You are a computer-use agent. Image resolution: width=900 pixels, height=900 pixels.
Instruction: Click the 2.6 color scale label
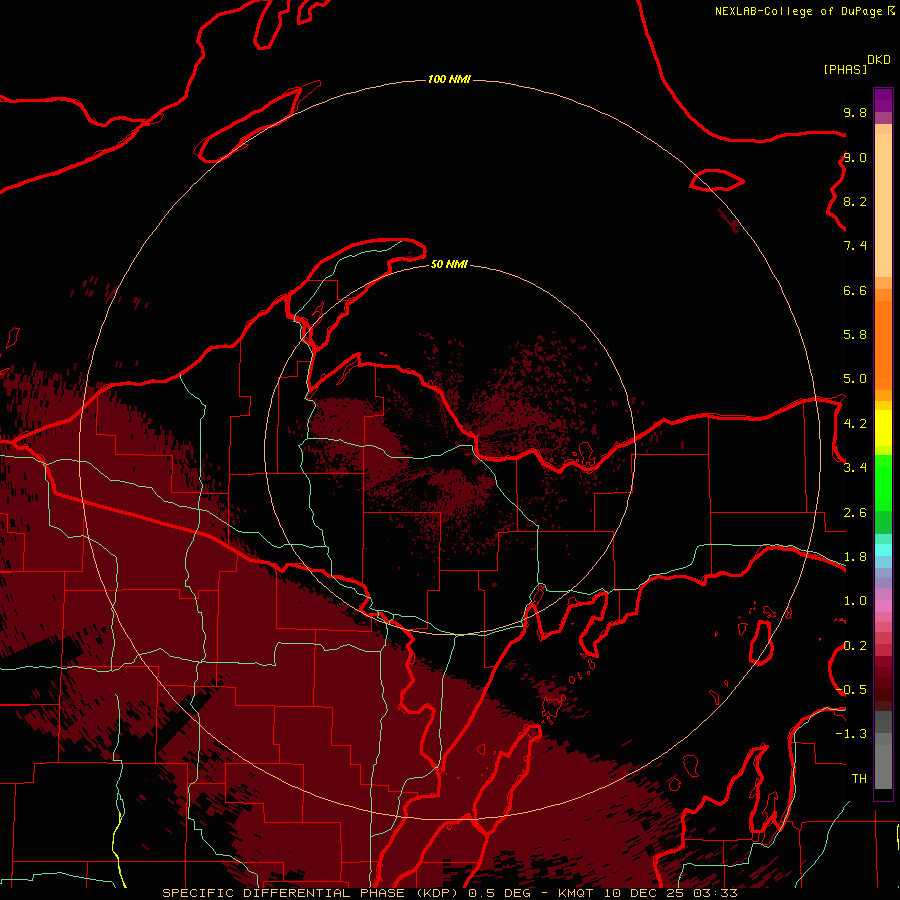[855, 513]
